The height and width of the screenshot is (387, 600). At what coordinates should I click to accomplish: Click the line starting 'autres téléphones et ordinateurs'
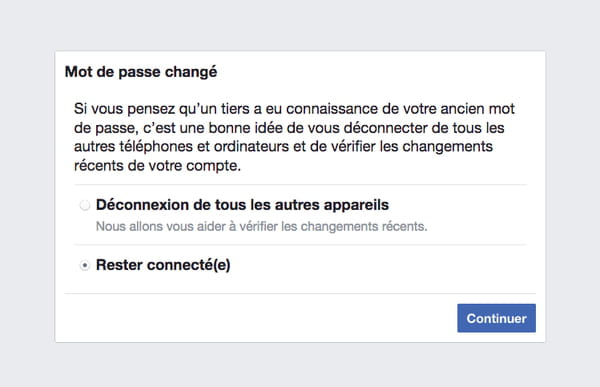tap(283, 147)
